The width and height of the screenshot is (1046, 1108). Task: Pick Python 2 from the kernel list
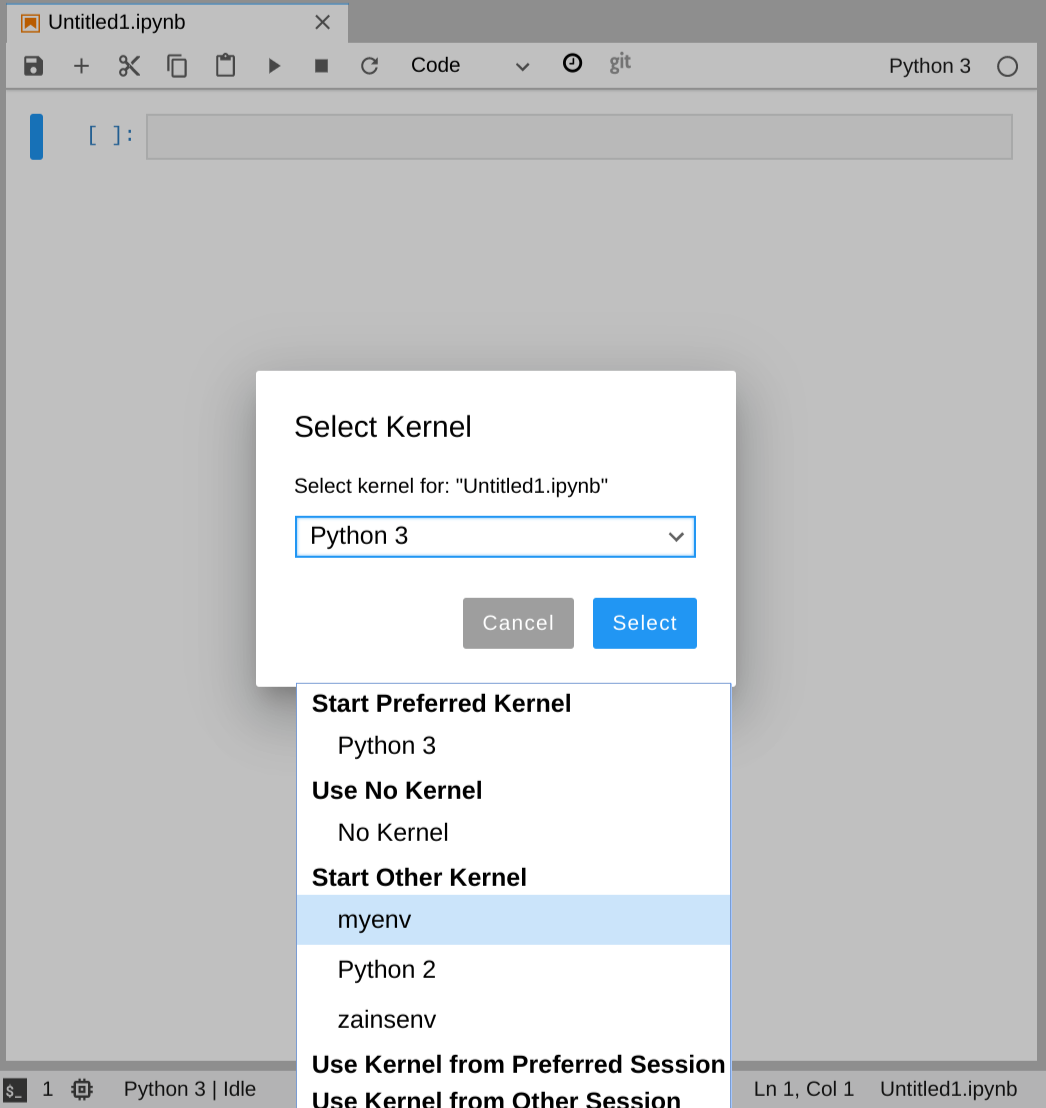[x=387, y=969]
